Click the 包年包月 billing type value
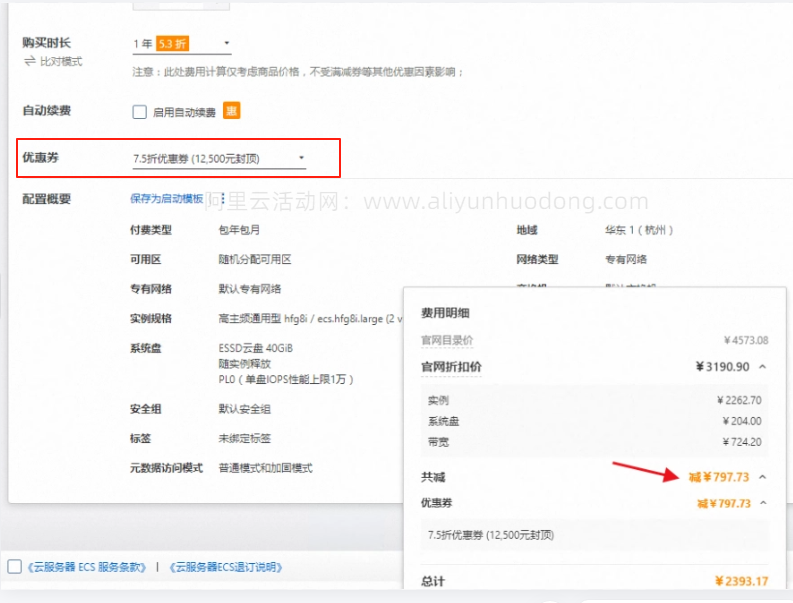 (x=239, y=230)
